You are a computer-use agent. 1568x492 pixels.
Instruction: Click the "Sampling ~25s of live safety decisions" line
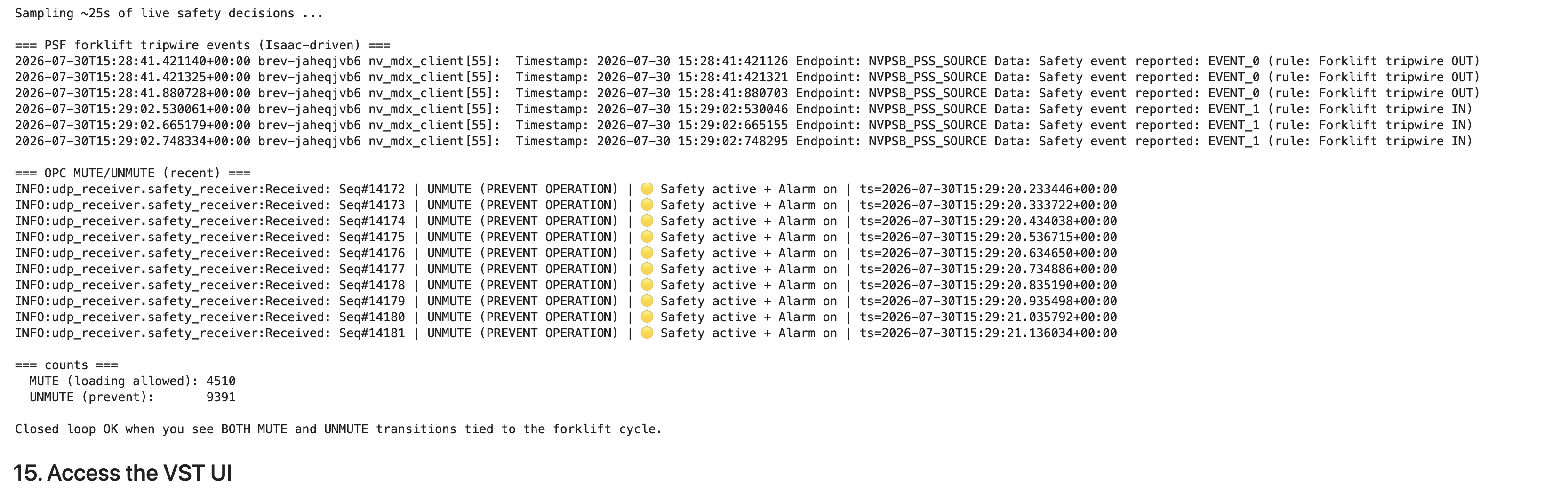169,13
